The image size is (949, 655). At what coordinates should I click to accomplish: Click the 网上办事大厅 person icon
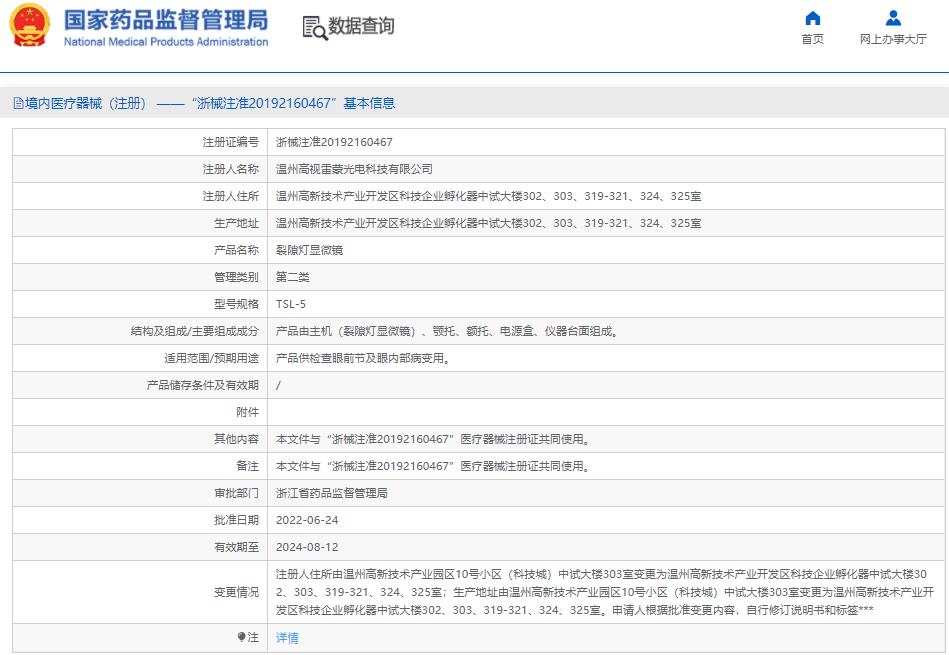[893, 18]
